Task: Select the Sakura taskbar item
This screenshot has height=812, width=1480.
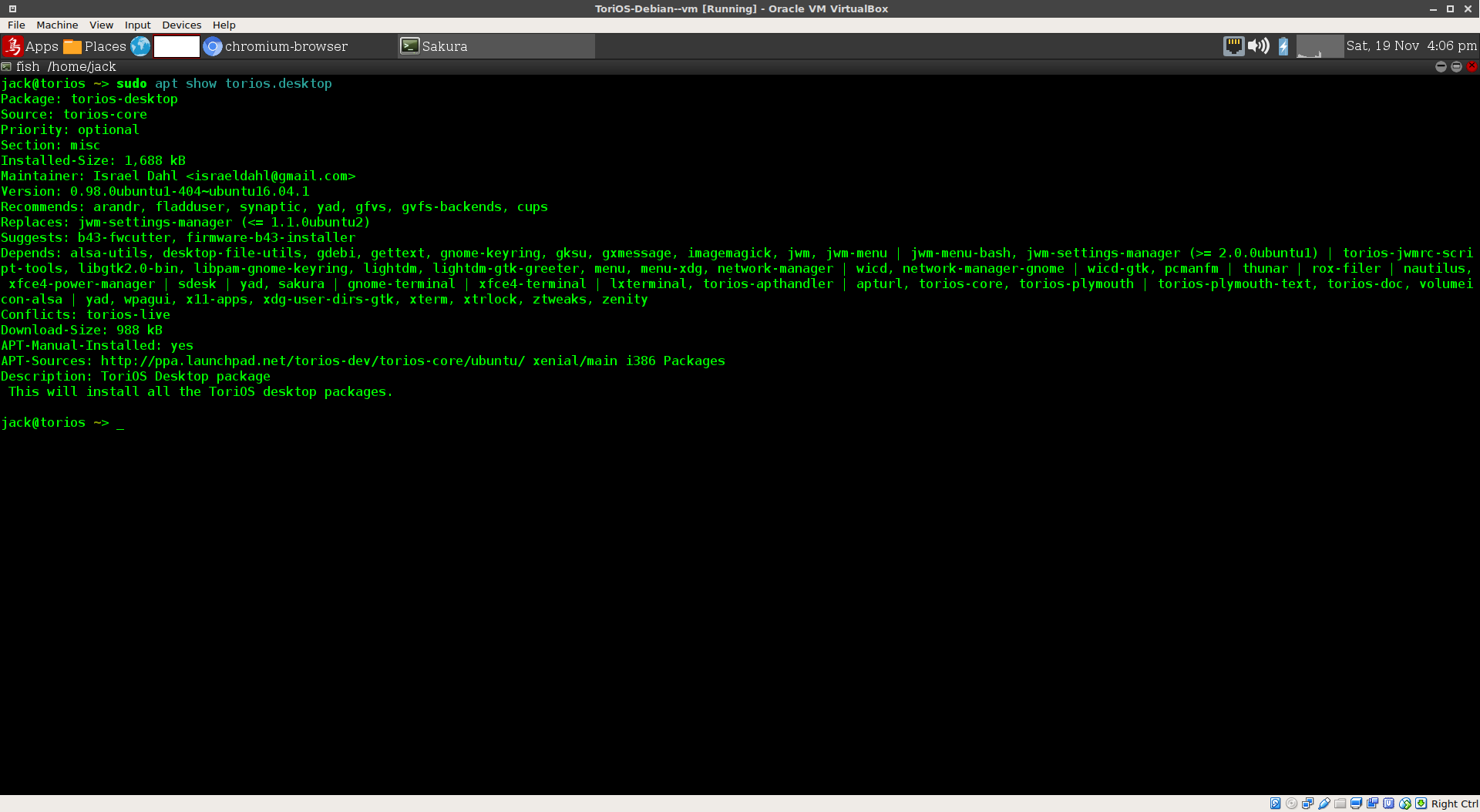Action: (x=496, y=46)
